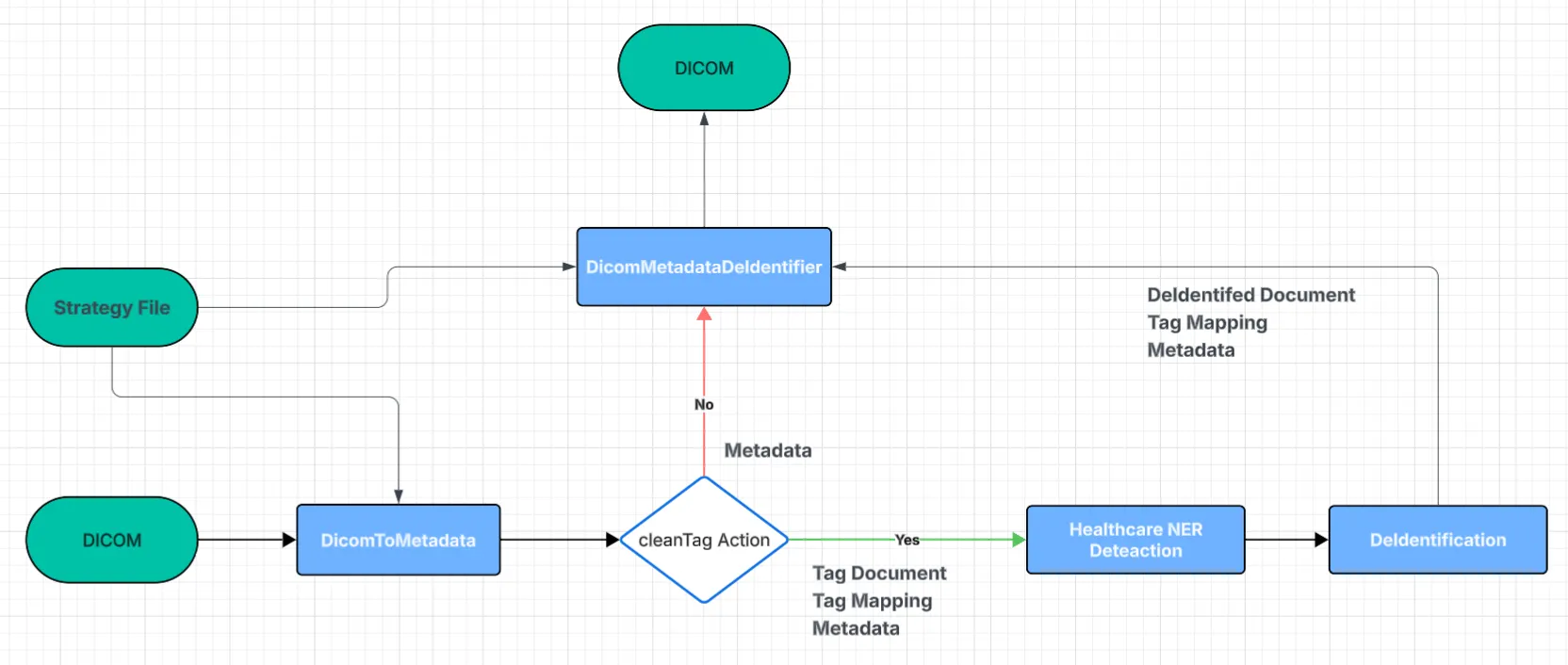Select the arrowhead entering DicomToMetadata from DICOM
The image size is (1568, 665).
click(289, 540)
